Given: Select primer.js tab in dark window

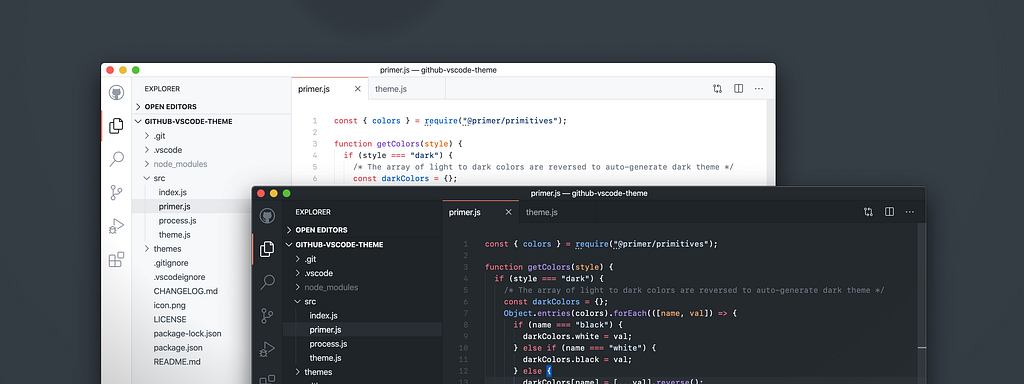Looking at the screenshot, I should 481,212.
